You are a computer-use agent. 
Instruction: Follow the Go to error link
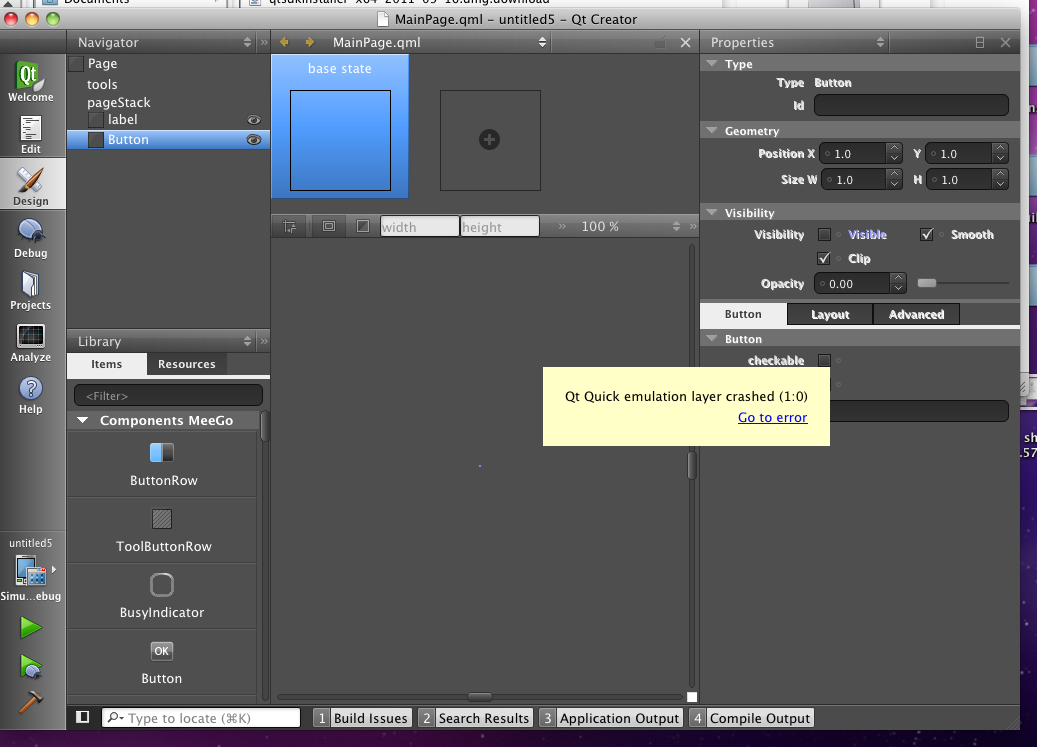pyautogui.click(x=772, y=417)
